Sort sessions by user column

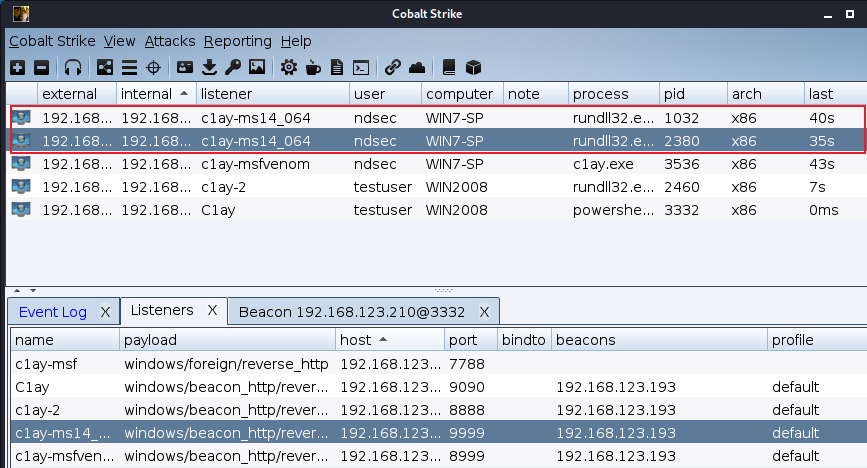coord(385,94)
